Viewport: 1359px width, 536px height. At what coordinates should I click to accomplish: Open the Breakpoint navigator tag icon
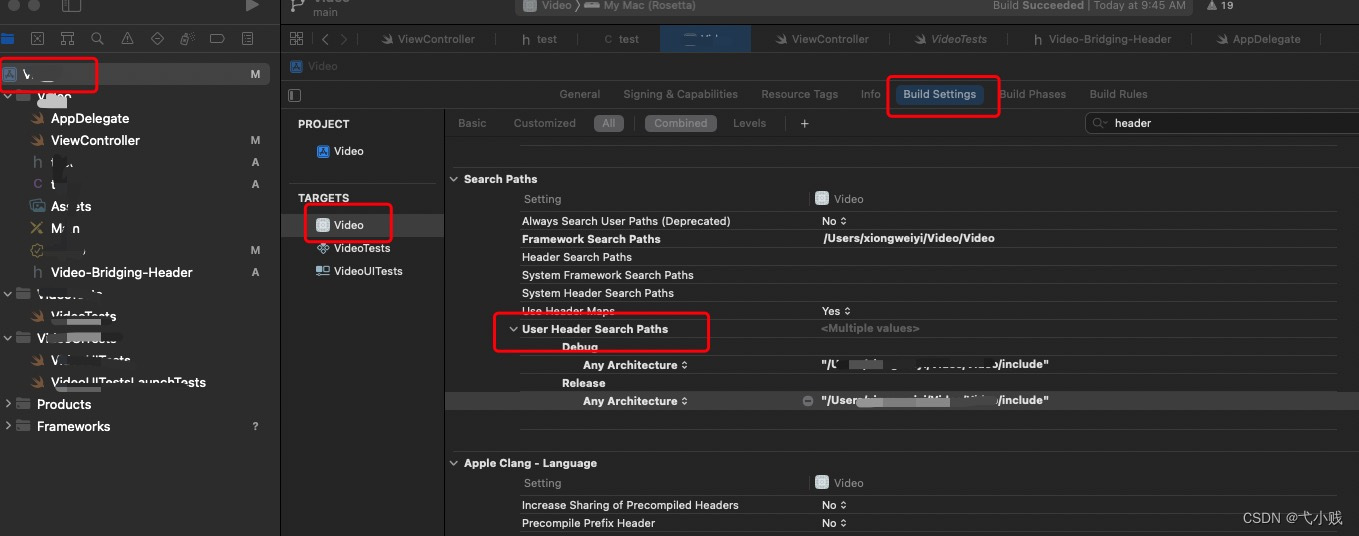[x=217, y=39]
